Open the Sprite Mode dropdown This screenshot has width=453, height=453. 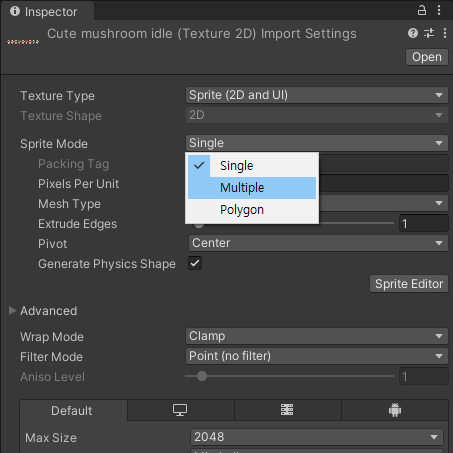coord(317,143)
